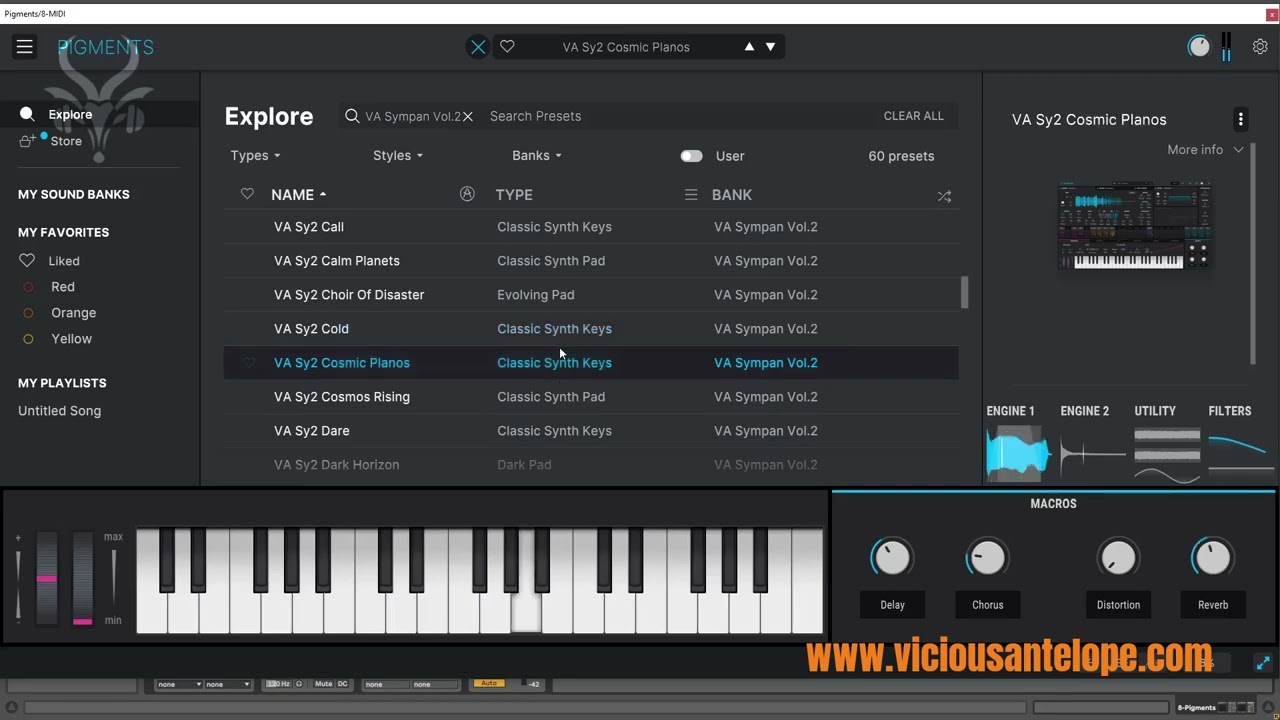Click the Reverb macro label
The image size is (1280, 720).
(x=1213, y=605)
